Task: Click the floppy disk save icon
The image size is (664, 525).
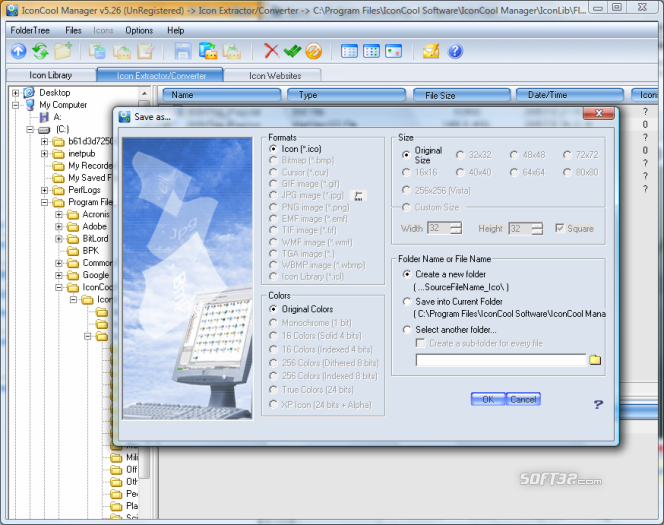Action: pyautogui.click(x=183, y=51)
